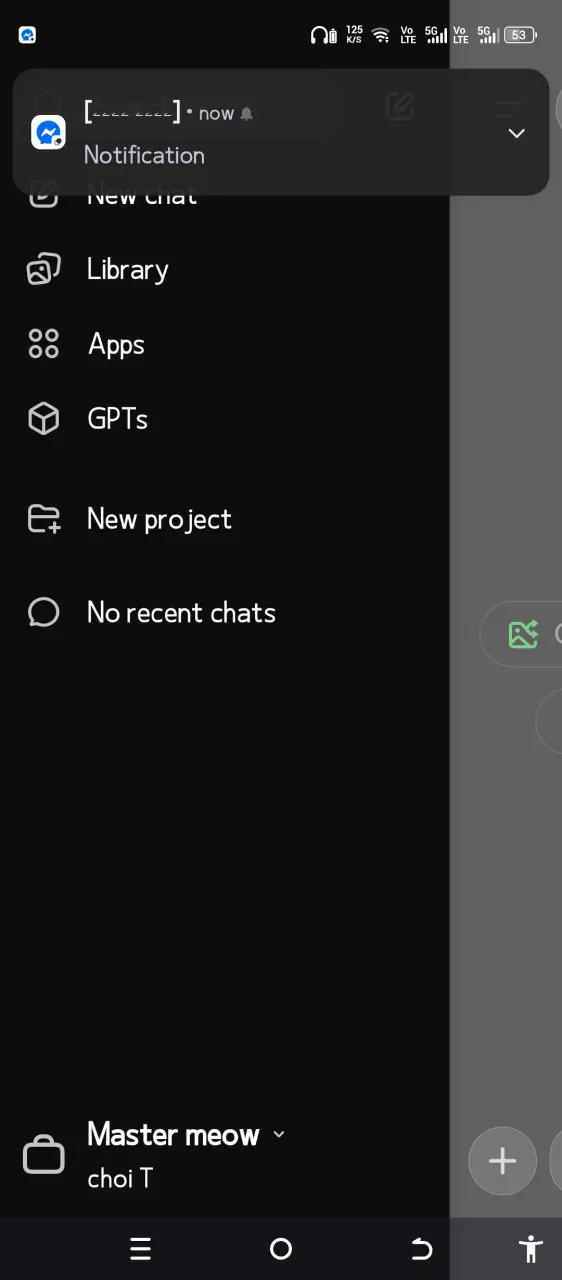Tap the No recent chats bubble icon
The width and height of the screenshot is (562, 1280).
point(43,612)
